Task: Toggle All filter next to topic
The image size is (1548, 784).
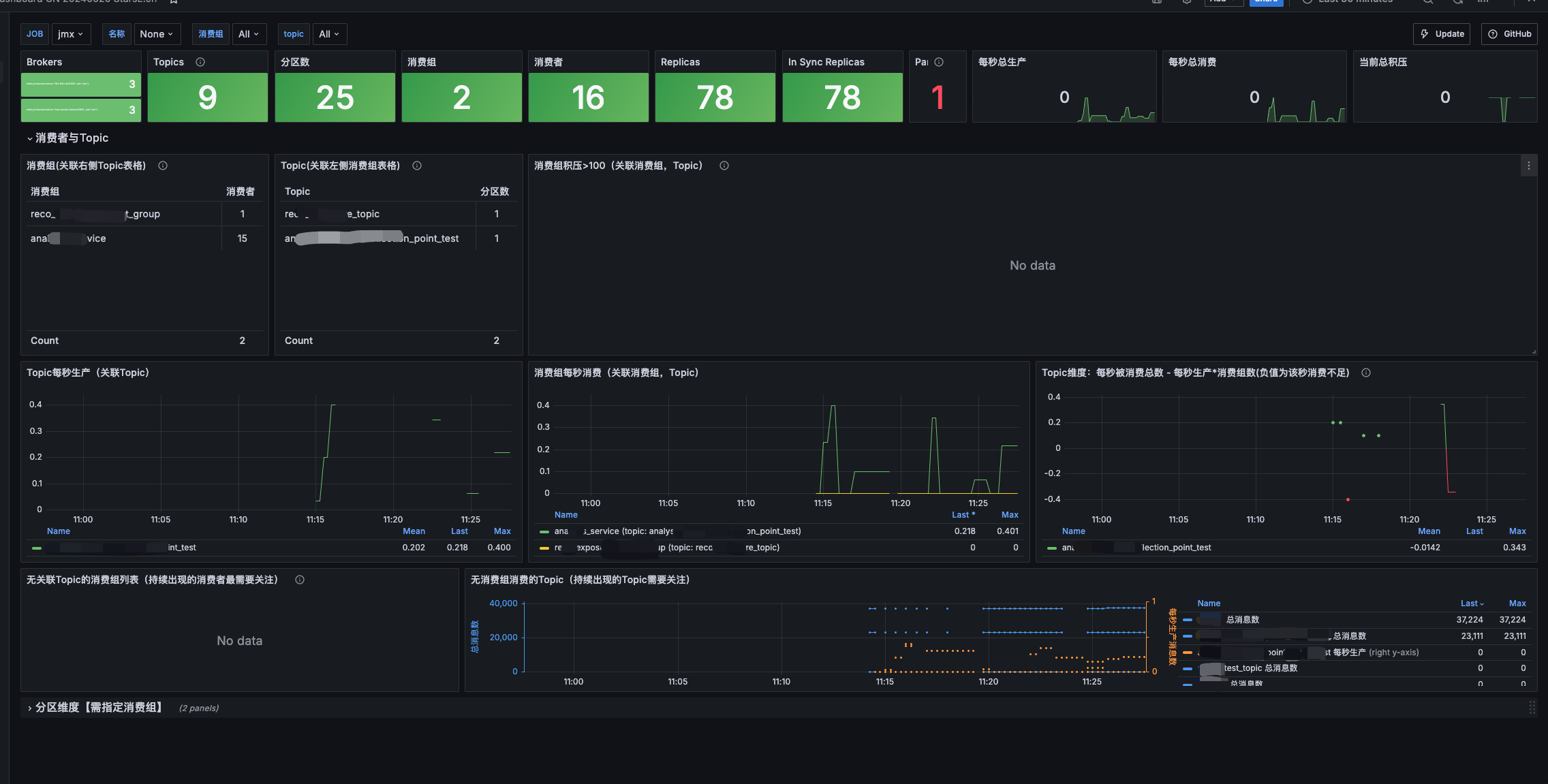Action: [327, 33]
